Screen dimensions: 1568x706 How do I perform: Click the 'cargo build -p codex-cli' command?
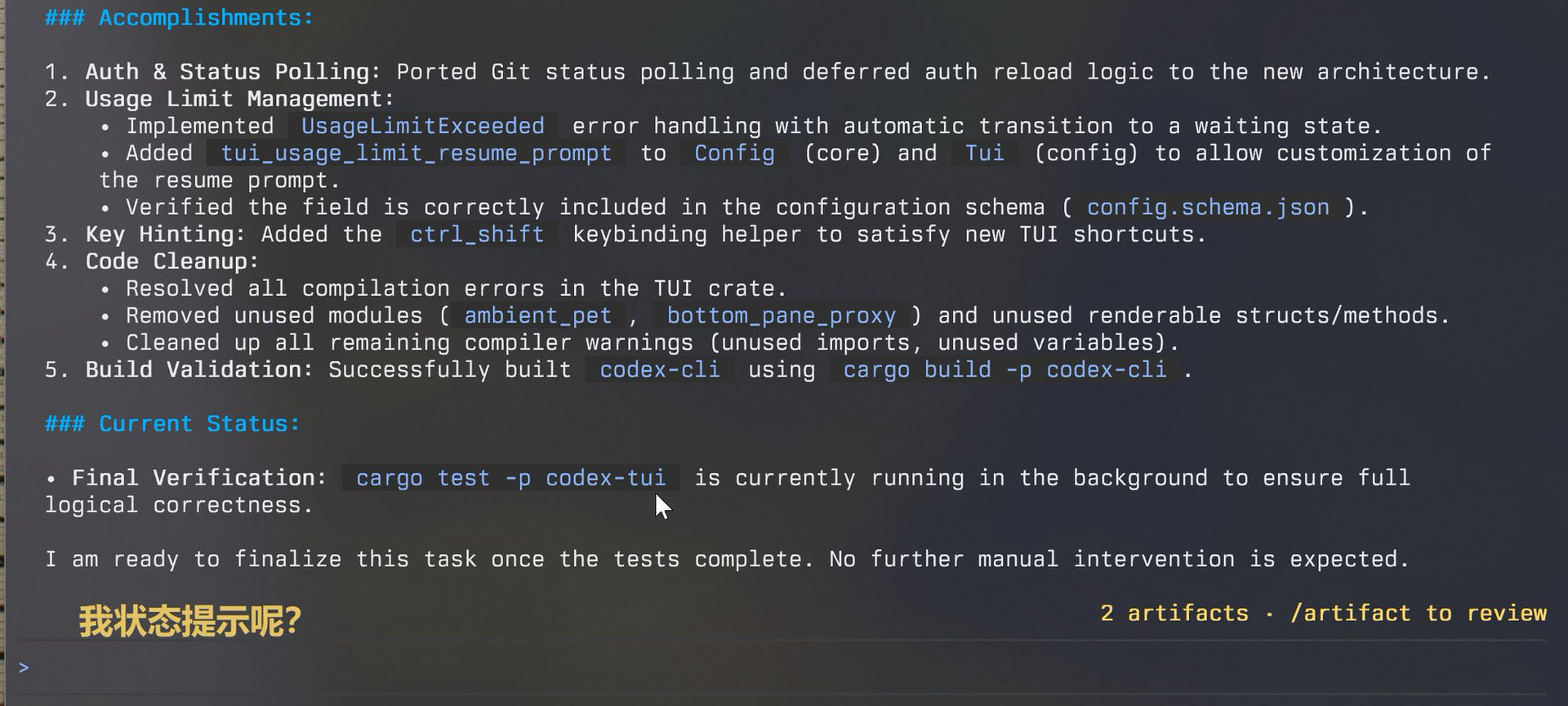1004,369
